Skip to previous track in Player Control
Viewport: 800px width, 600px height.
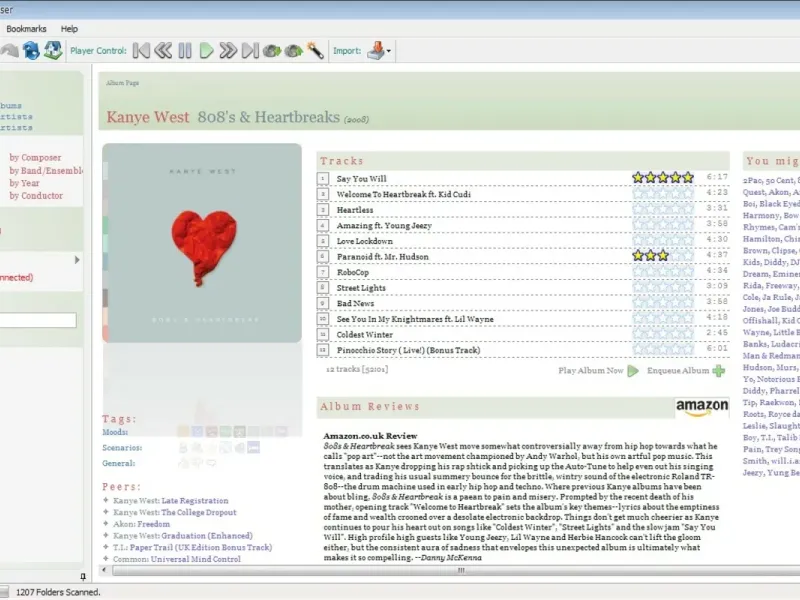pyautogui.click(x=141, y=51)
